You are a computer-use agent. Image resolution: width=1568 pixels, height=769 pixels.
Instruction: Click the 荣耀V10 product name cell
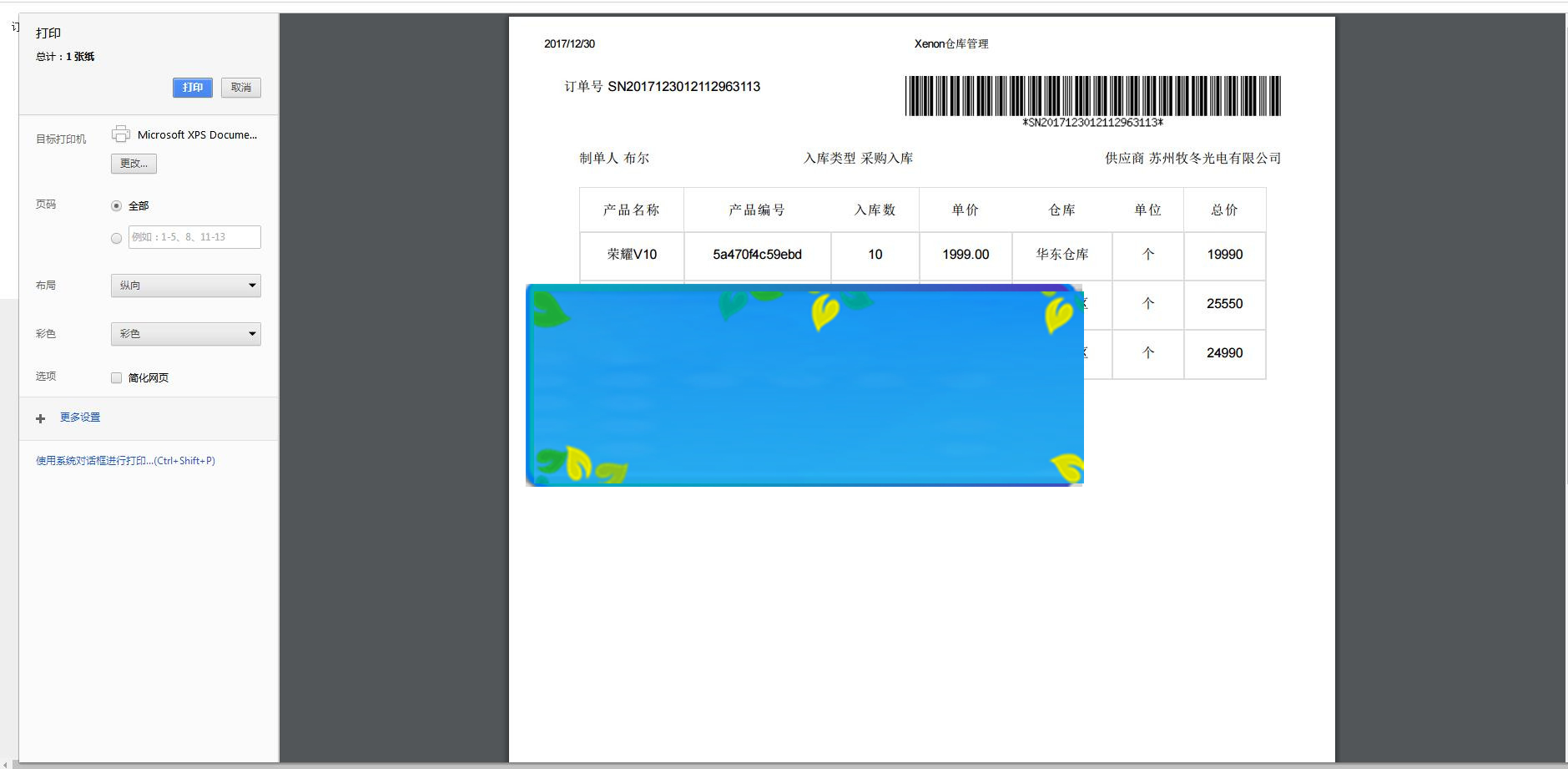coord(631,255)
